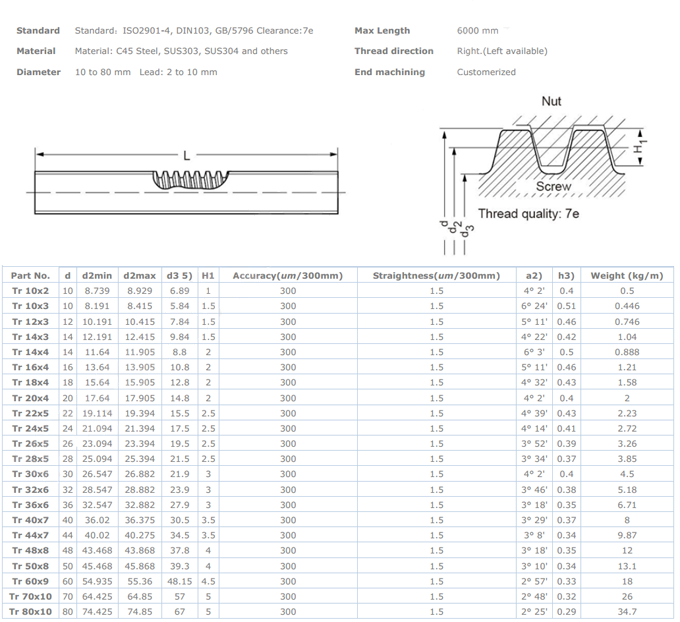This screenshot has width=680, height=622.
Task: Click the Weight (kg/m) column header
Action: tap(627, 275)
